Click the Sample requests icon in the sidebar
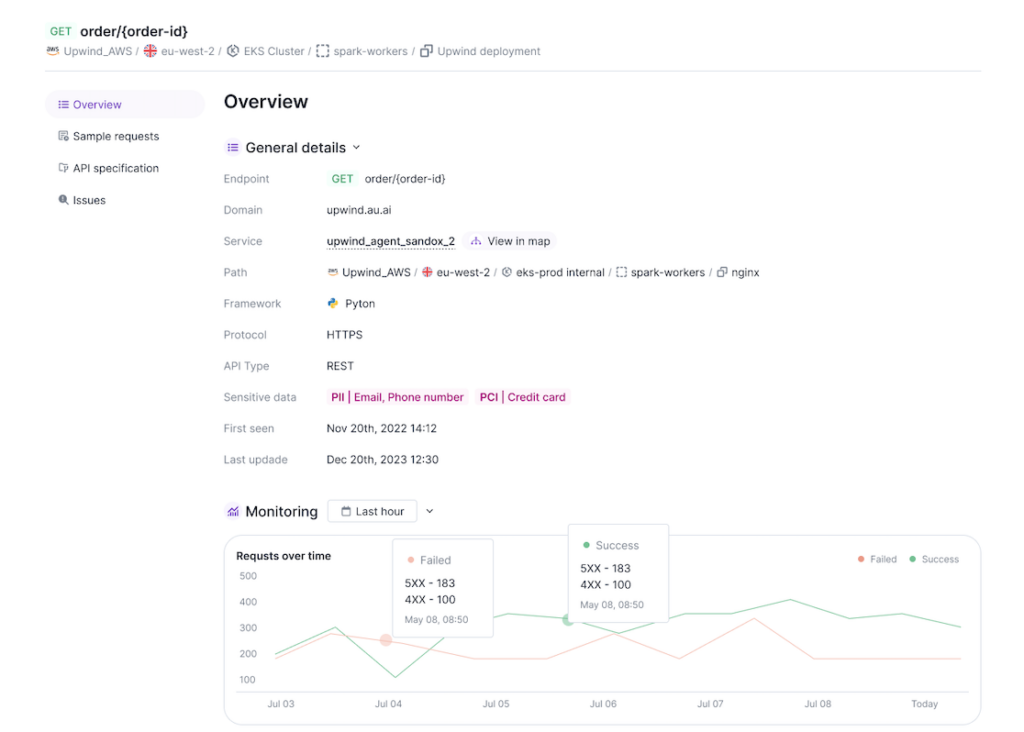Image resolution: width=1024 pixels, height=732 pixels. 62,136
